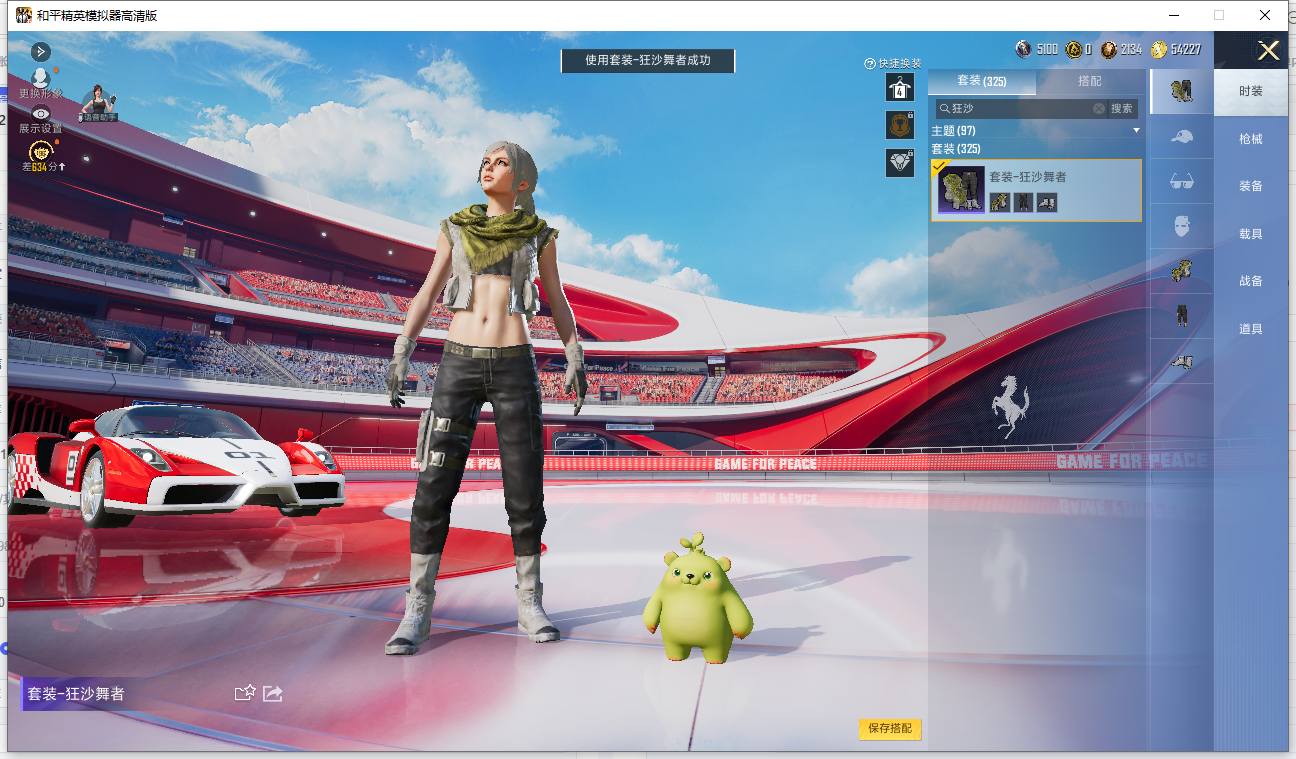This screenshot has width=1296, height=759.
Task: Expand the 主题 (97) dropdown arrow
Action: click(x=1136, y=131)
